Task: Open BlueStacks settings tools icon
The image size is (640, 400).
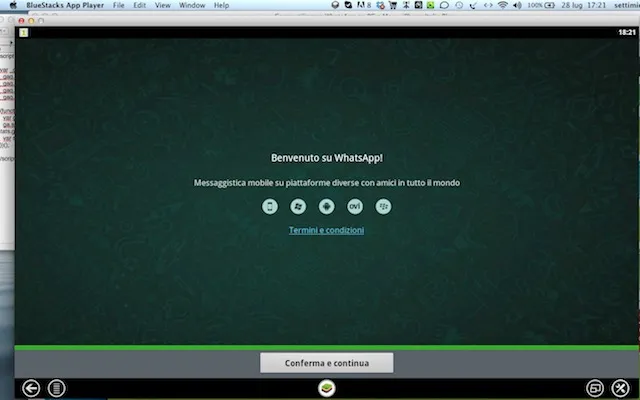Action: click(x=620, y=388)
